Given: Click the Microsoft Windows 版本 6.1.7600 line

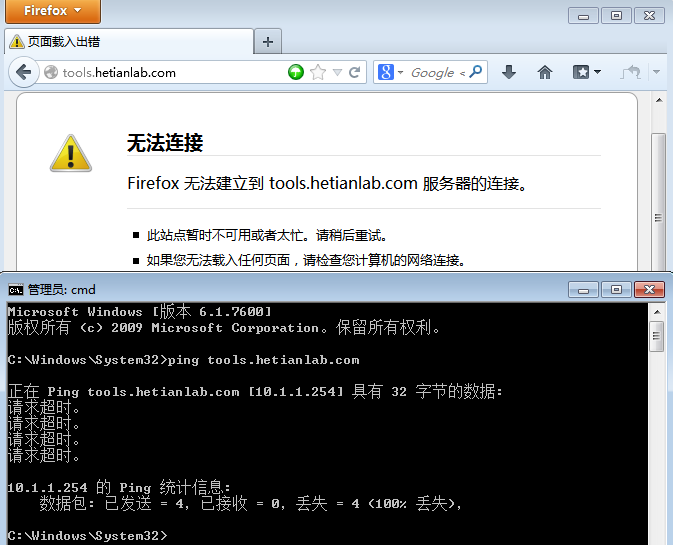Looking at the screenshot, I should click(139, 312).
